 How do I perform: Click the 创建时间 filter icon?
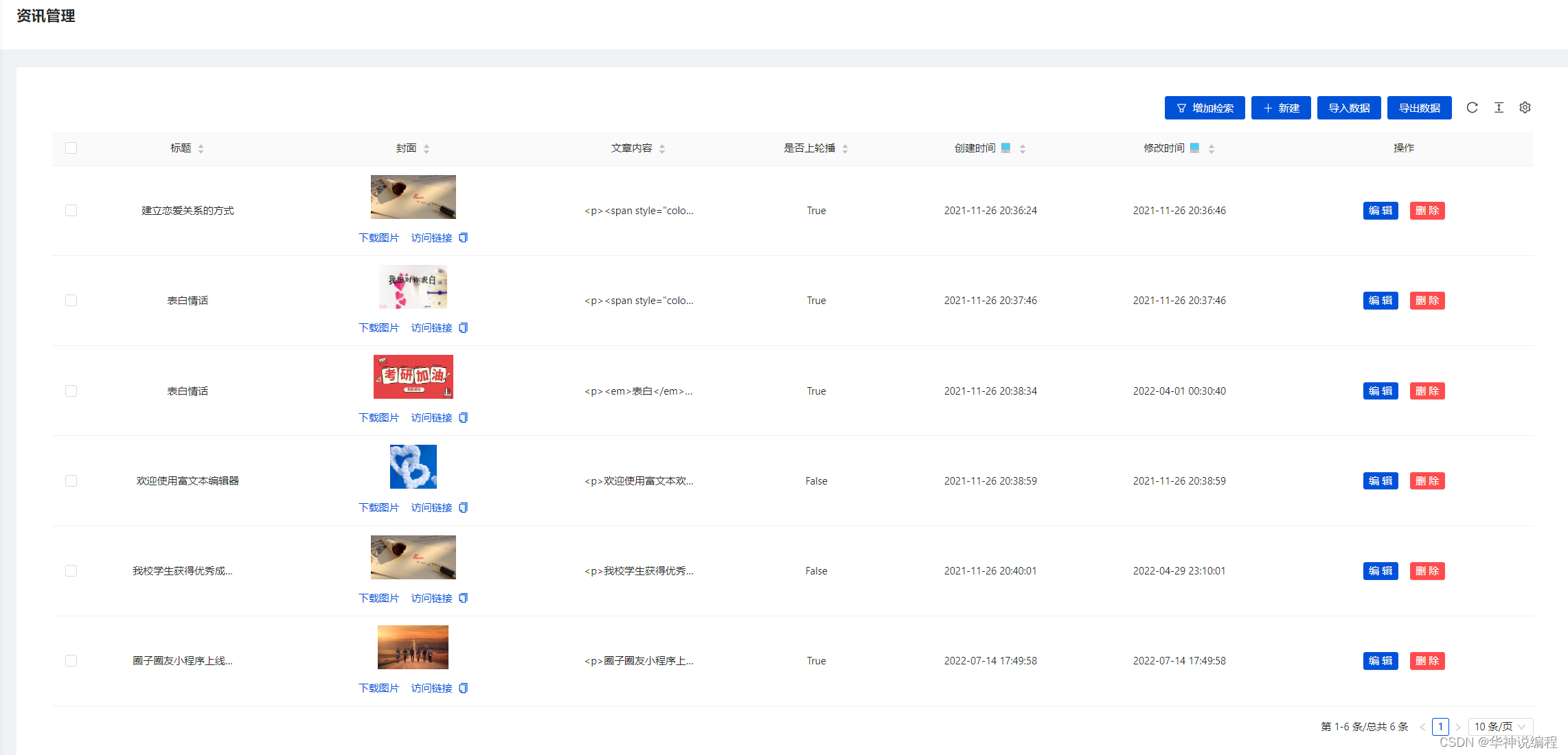(x=1005, y=148)
